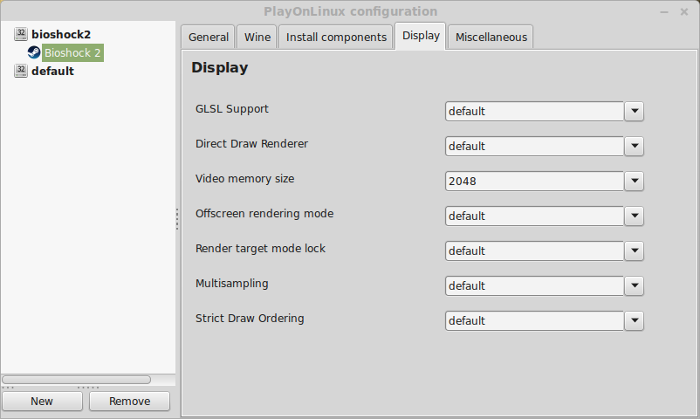This screenshot has width=700, height=419.
Task: Go to the Miscellaneous tab
Action: point(491,37)
